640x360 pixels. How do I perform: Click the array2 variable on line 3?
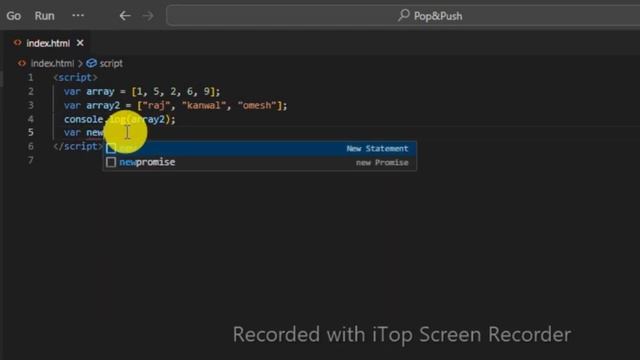click(x=103, y=105)
